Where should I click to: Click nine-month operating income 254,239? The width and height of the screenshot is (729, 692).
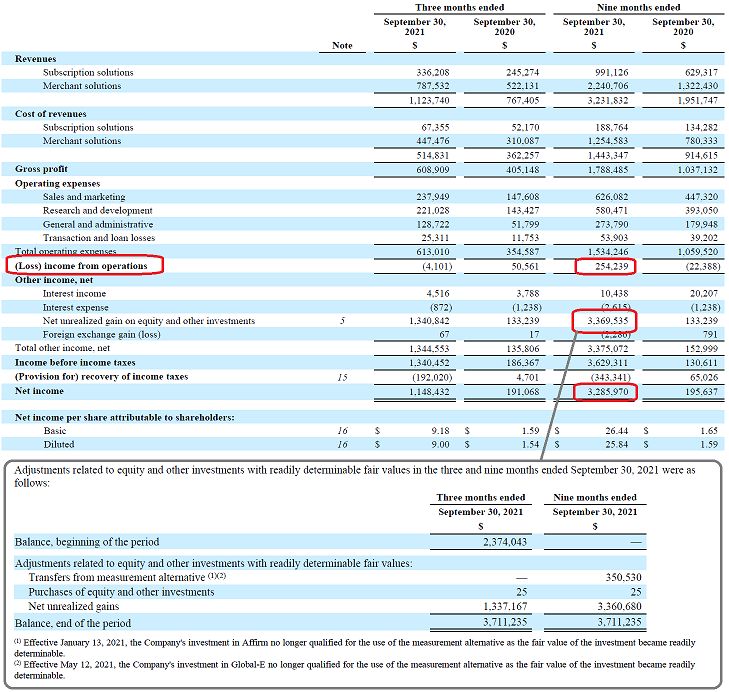point(611,266)
